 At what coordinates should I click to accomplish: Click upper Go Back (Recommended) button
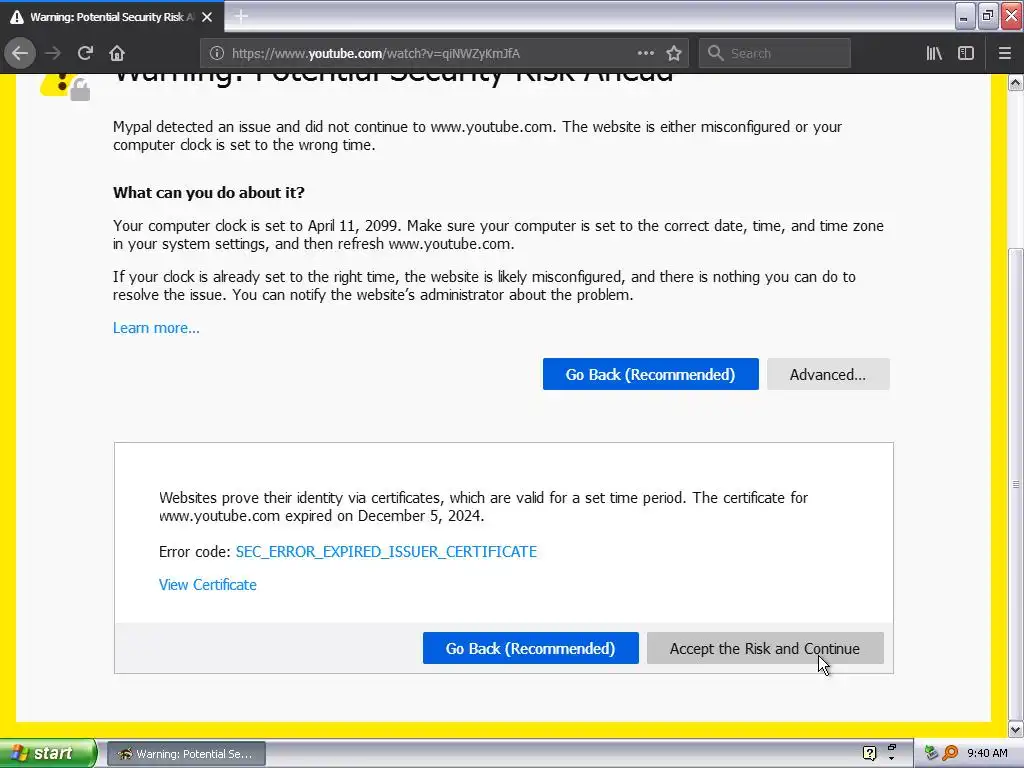coord(650,374)
